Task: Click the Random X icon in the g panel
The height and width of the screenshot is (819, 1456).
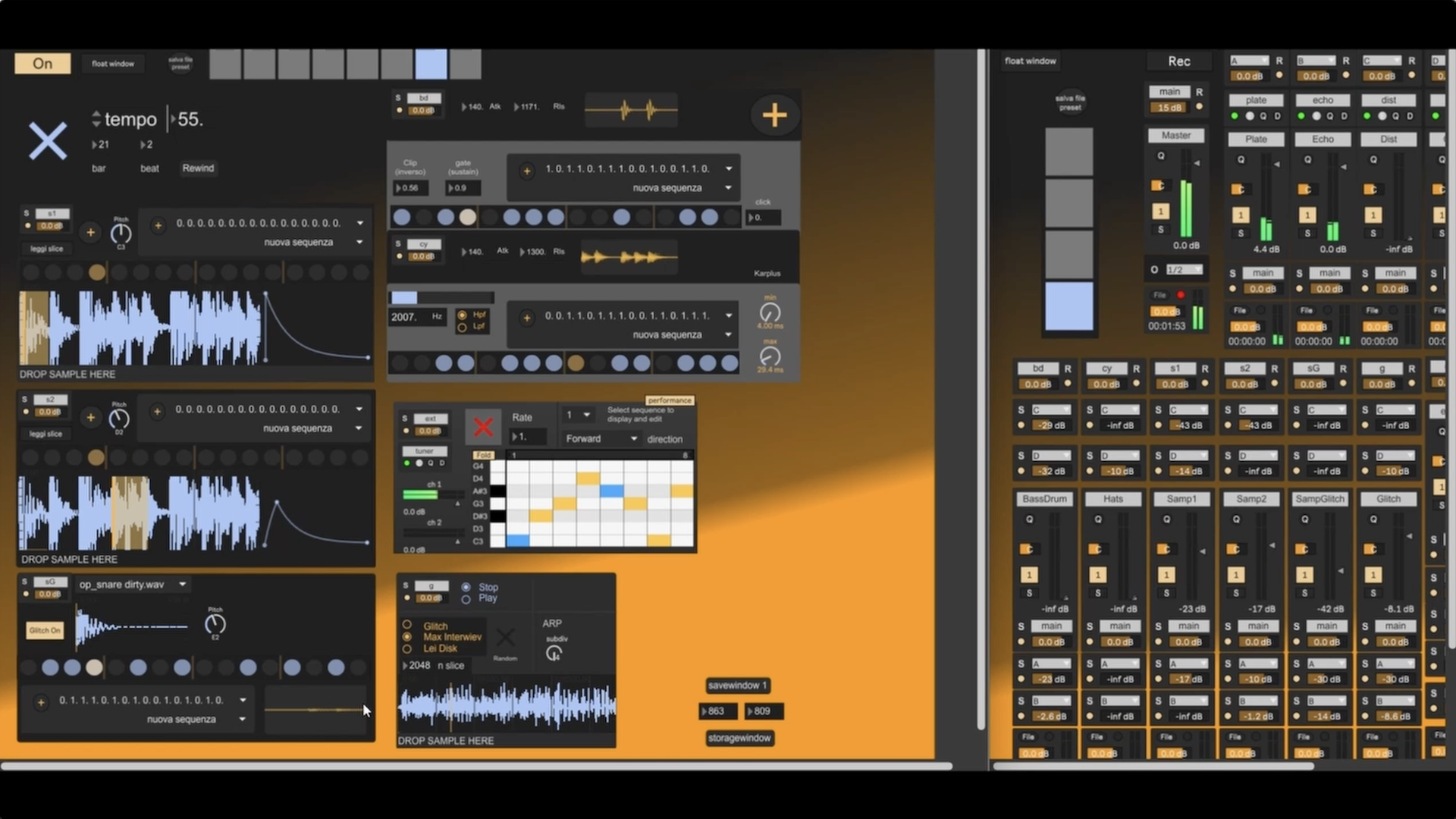Action: coord(505,637)
